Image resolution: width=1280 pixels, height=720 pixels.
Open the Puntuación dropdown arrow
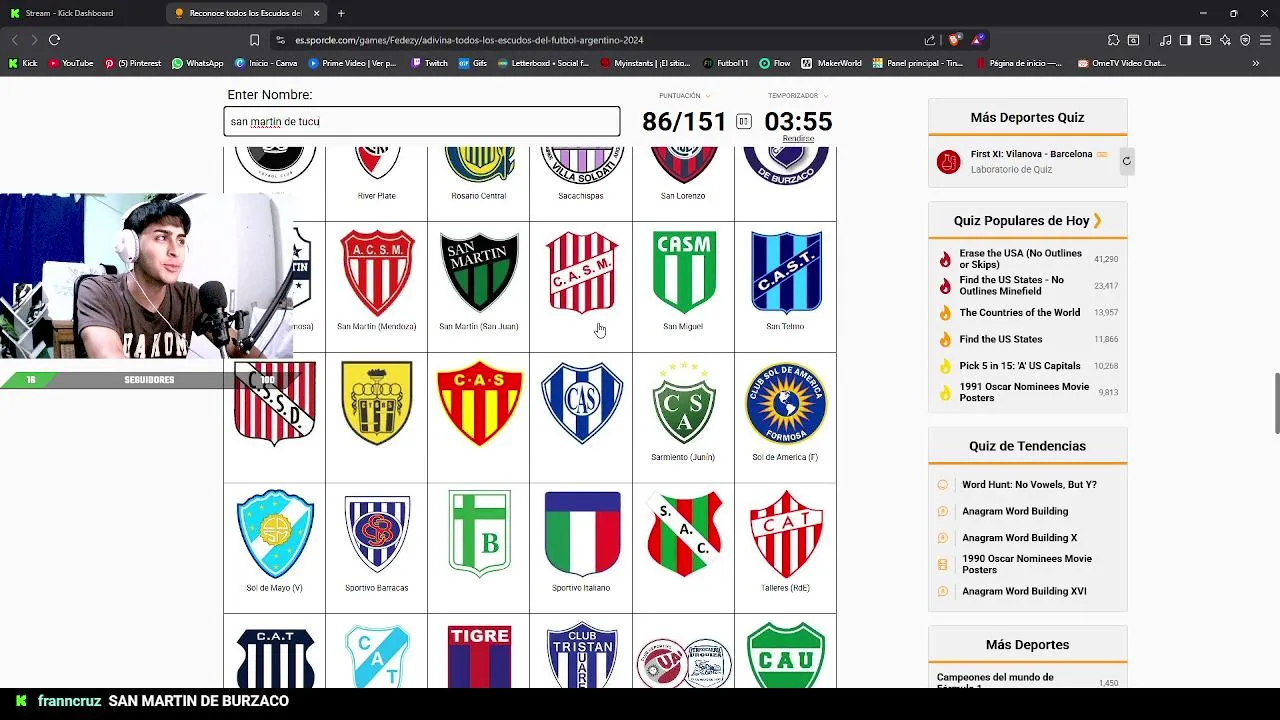(x=708, y=96)
